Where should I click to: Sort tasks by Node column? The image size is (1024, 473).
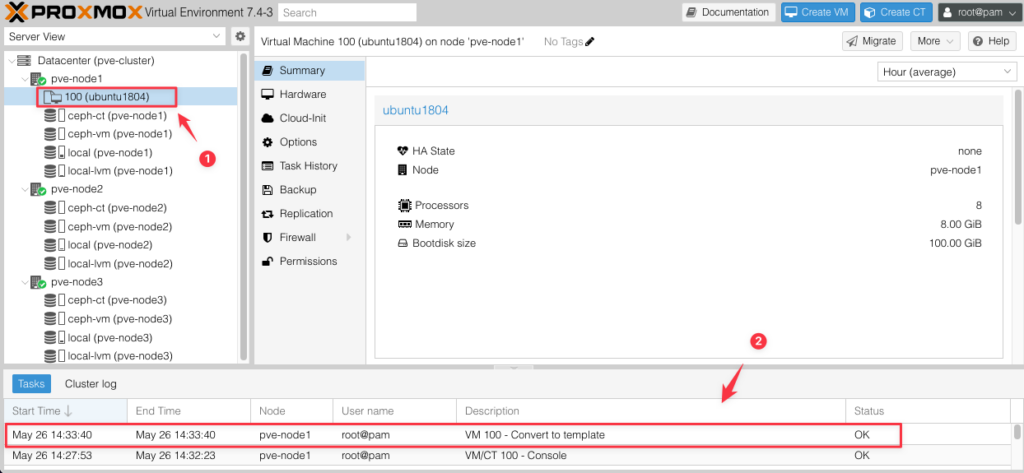pyautogui.click(x=291, y=411)
